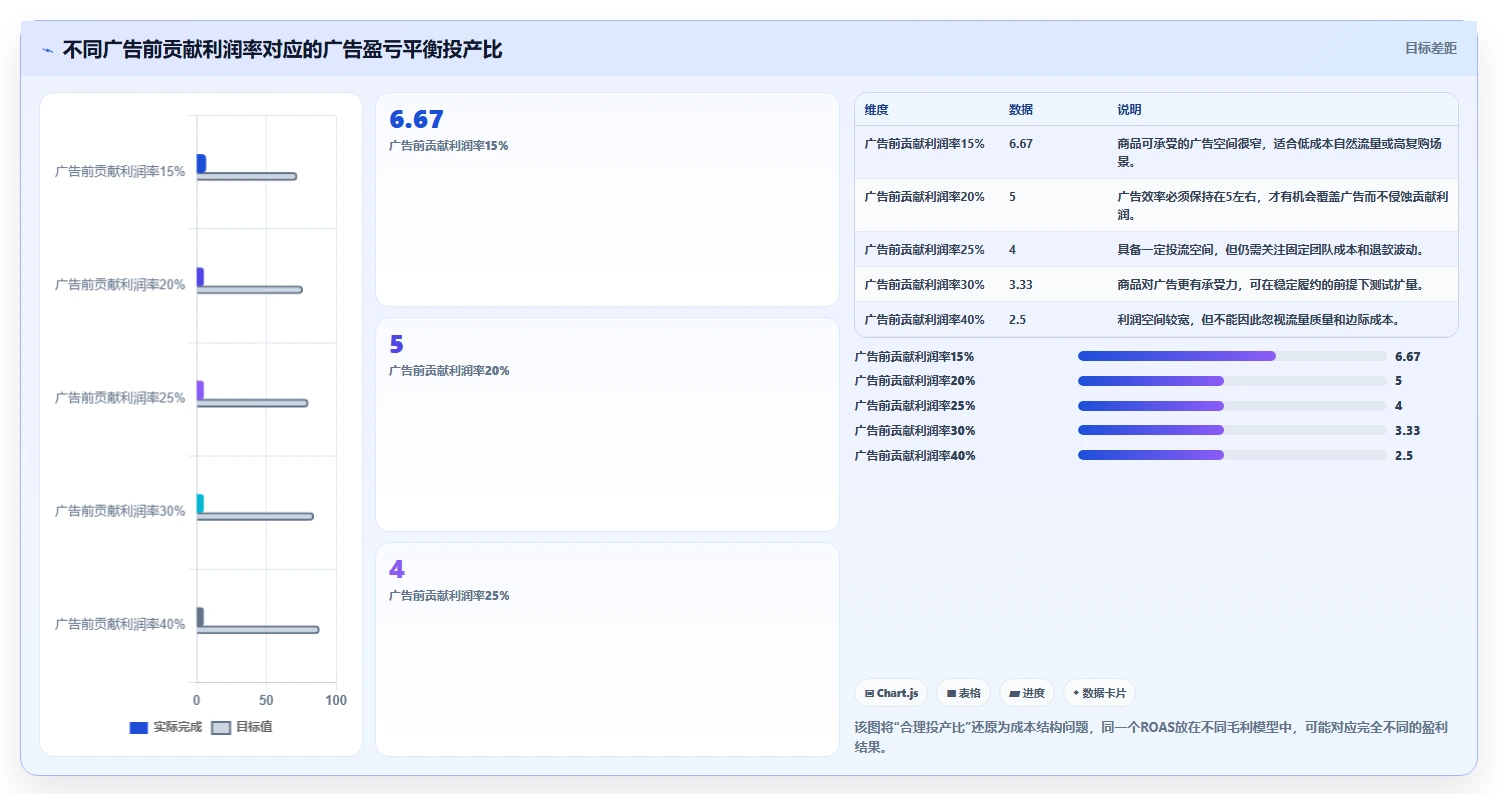The image size is (1498, 794).
Task: Click progress bar for 广告前贡献利润率15%
Action: tap(1232, 356)
